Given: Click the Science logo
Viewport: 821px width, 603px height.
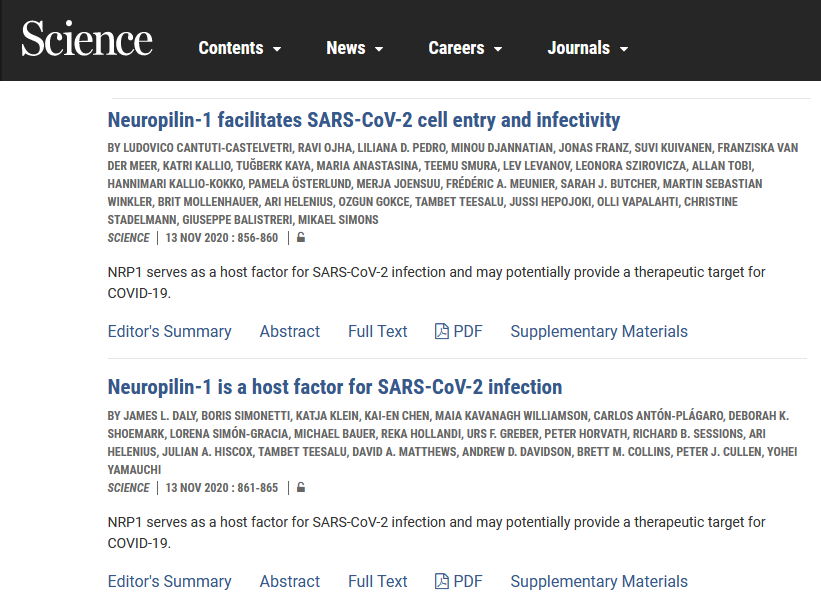Looking at the screenshot, I should click(87, 38).
